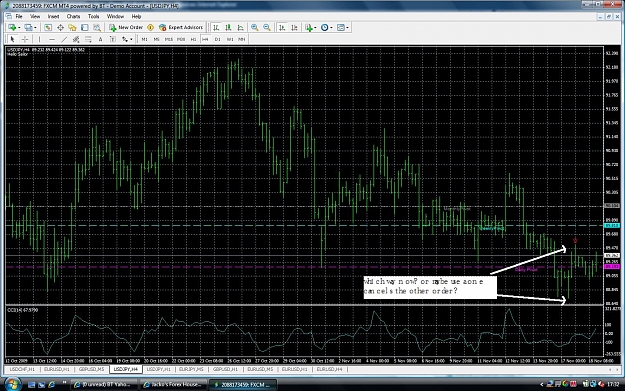Open the Help menu

pos(136,16)
